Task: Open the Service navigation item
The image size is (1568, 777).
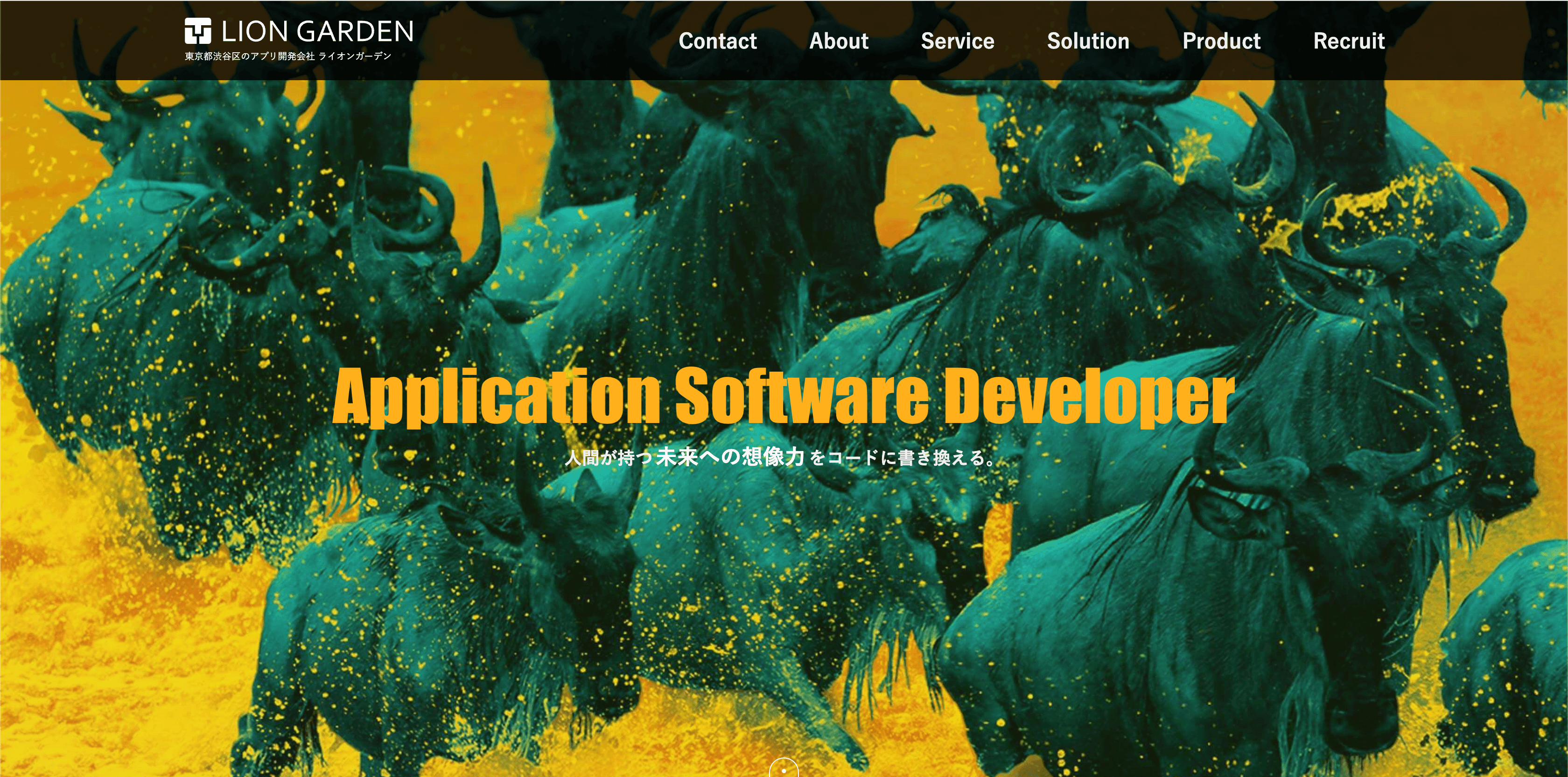Action: click(957, 41)
